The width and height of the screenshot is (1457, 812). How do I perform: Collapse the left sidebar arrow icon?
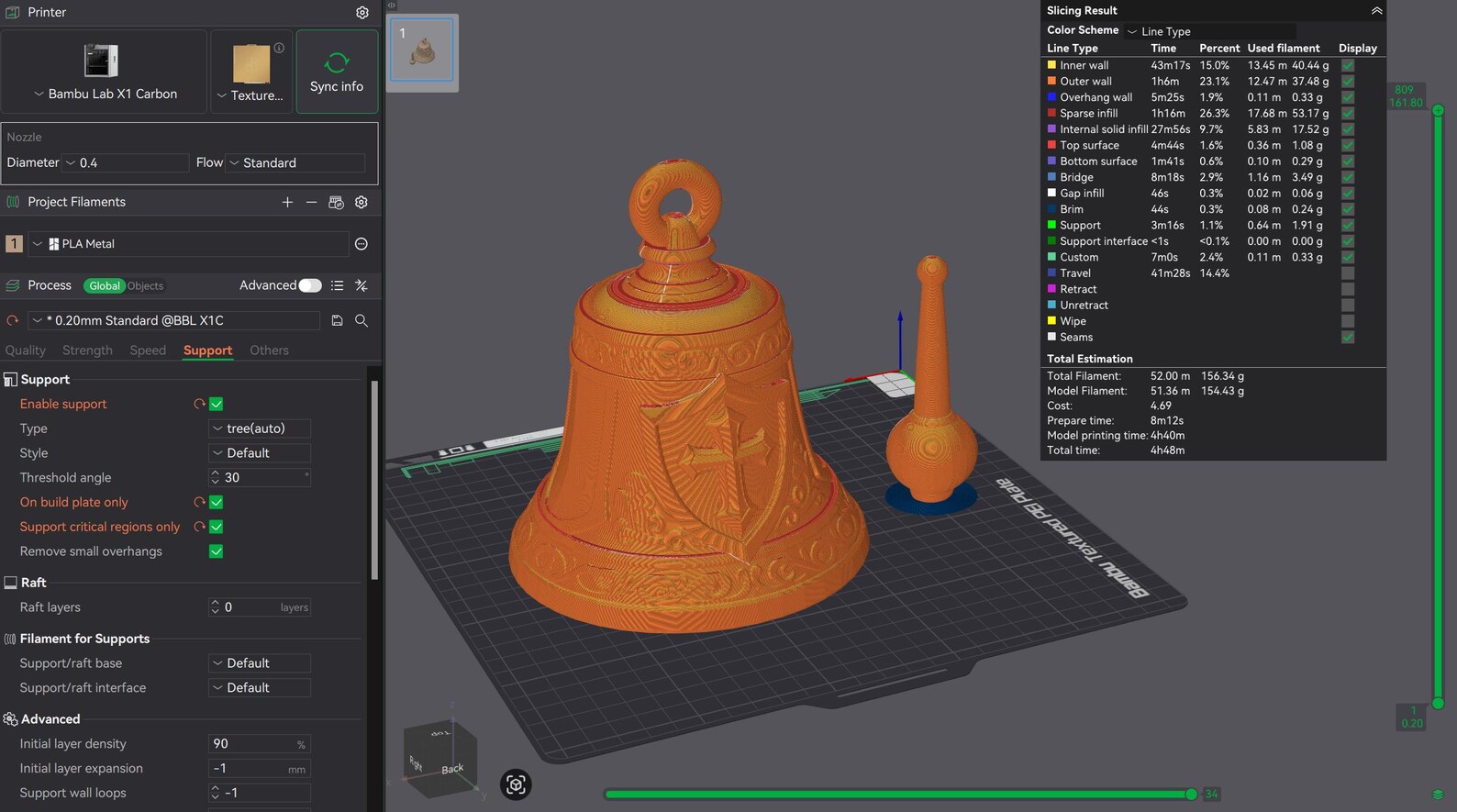(391, 6)
